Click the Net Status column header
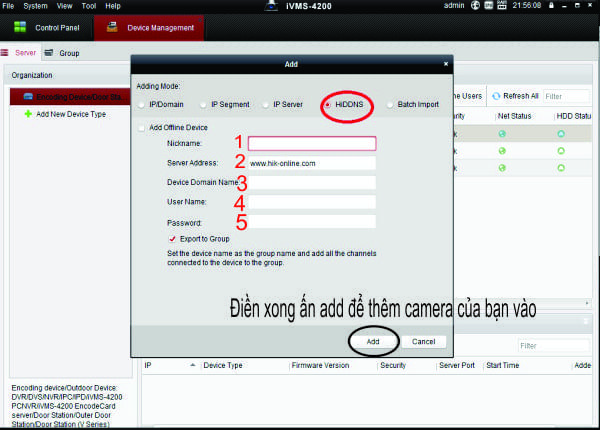 [x=514, y=116]
